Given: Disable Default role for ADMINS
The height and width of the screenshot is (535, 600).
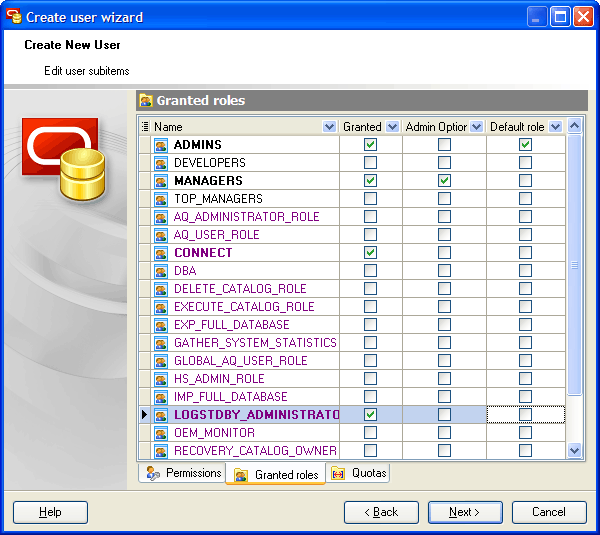Looking at the screenshot, I should click(525, 145).
